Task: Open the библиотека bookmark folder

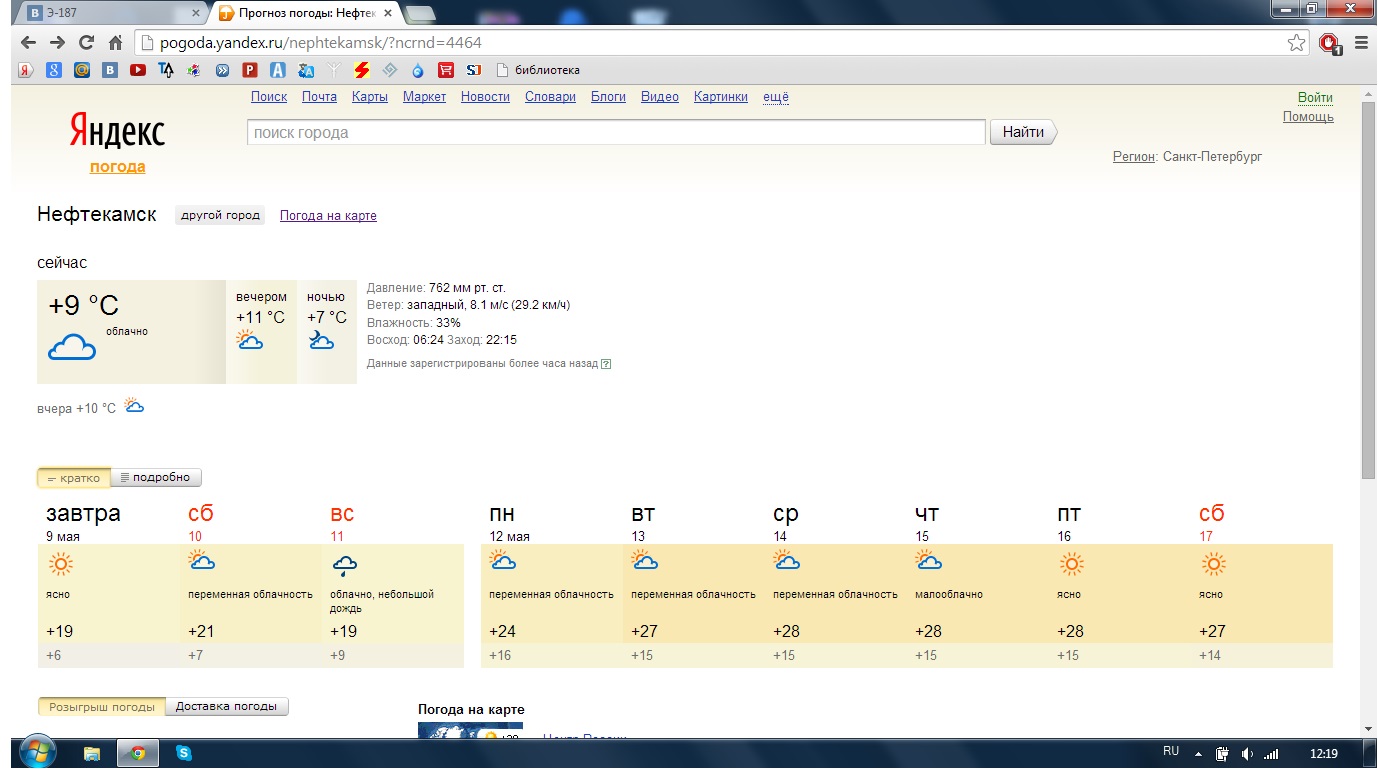Action: coord(538,70)
